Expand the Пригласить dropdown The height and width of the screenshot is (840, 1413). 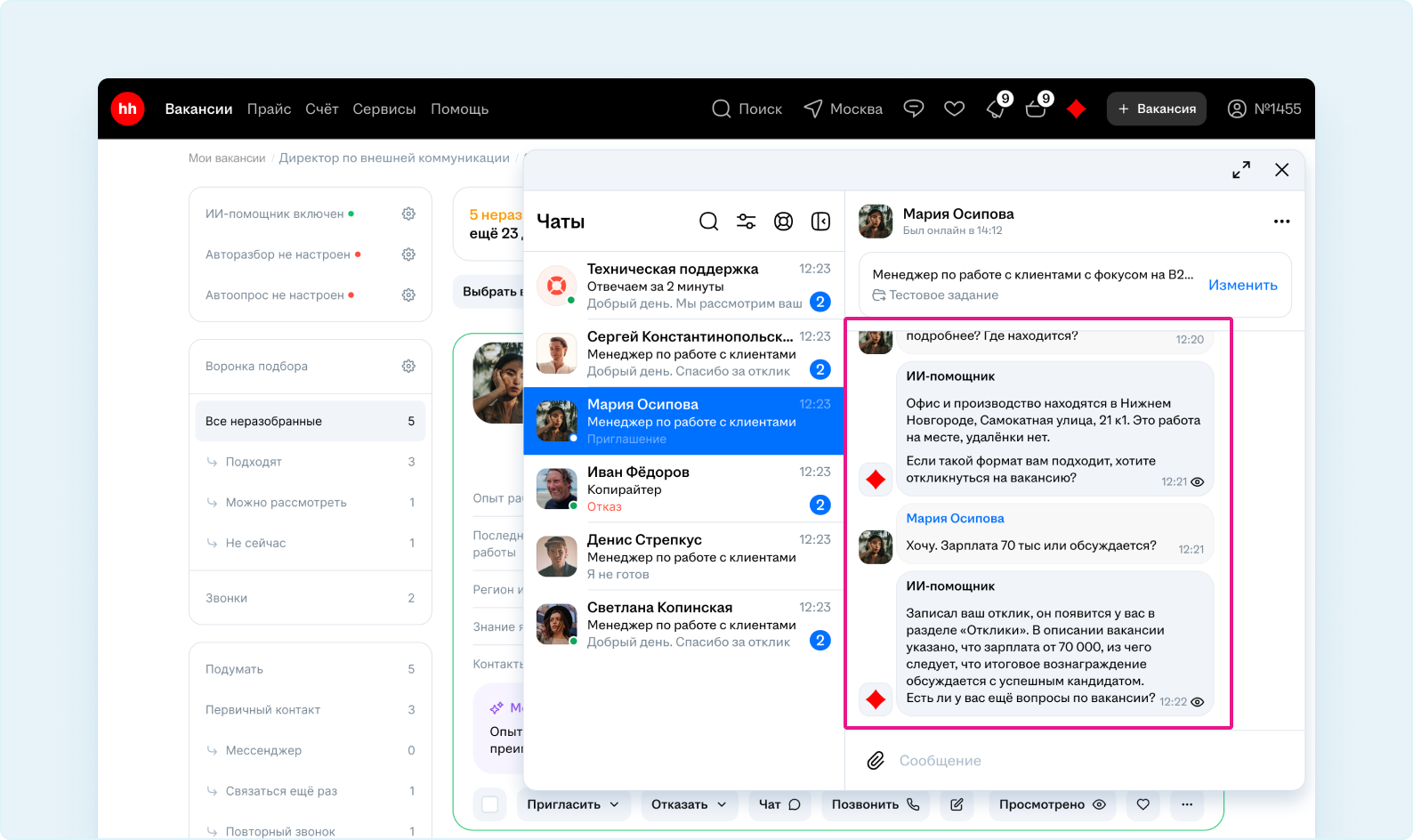coord(573,804)
